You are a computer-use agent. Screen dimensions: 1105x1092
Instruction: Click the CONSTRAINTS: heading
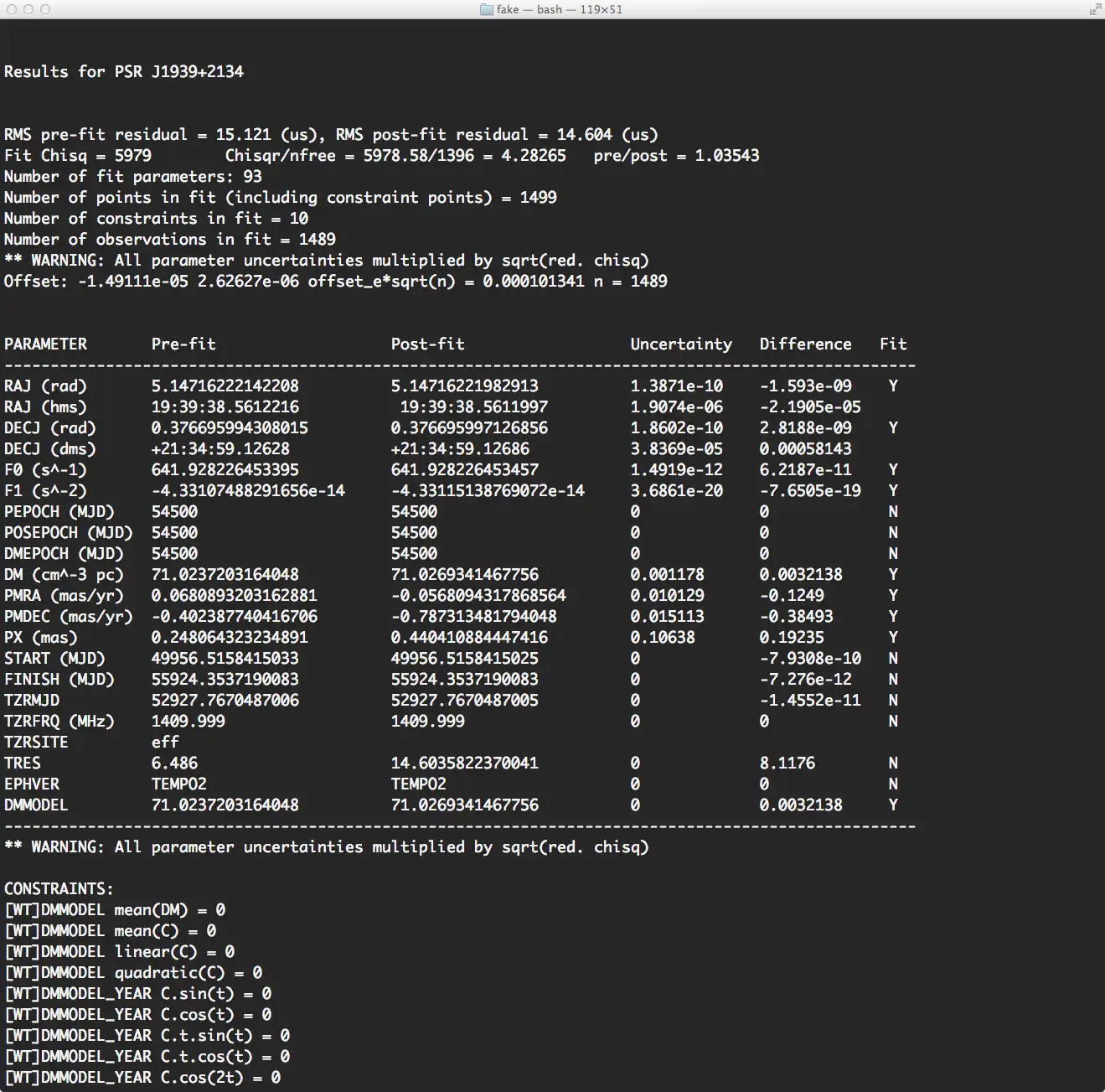pos(59,889)
